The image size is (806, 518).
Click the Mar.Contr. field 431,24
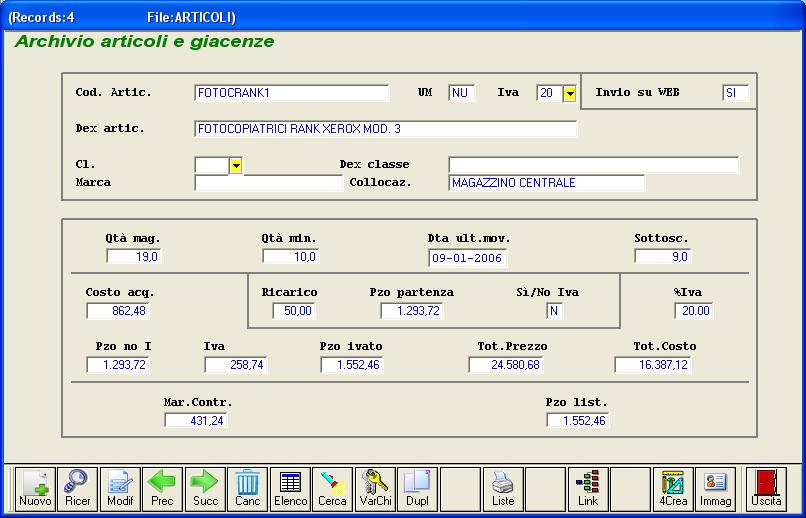[196, 420]
